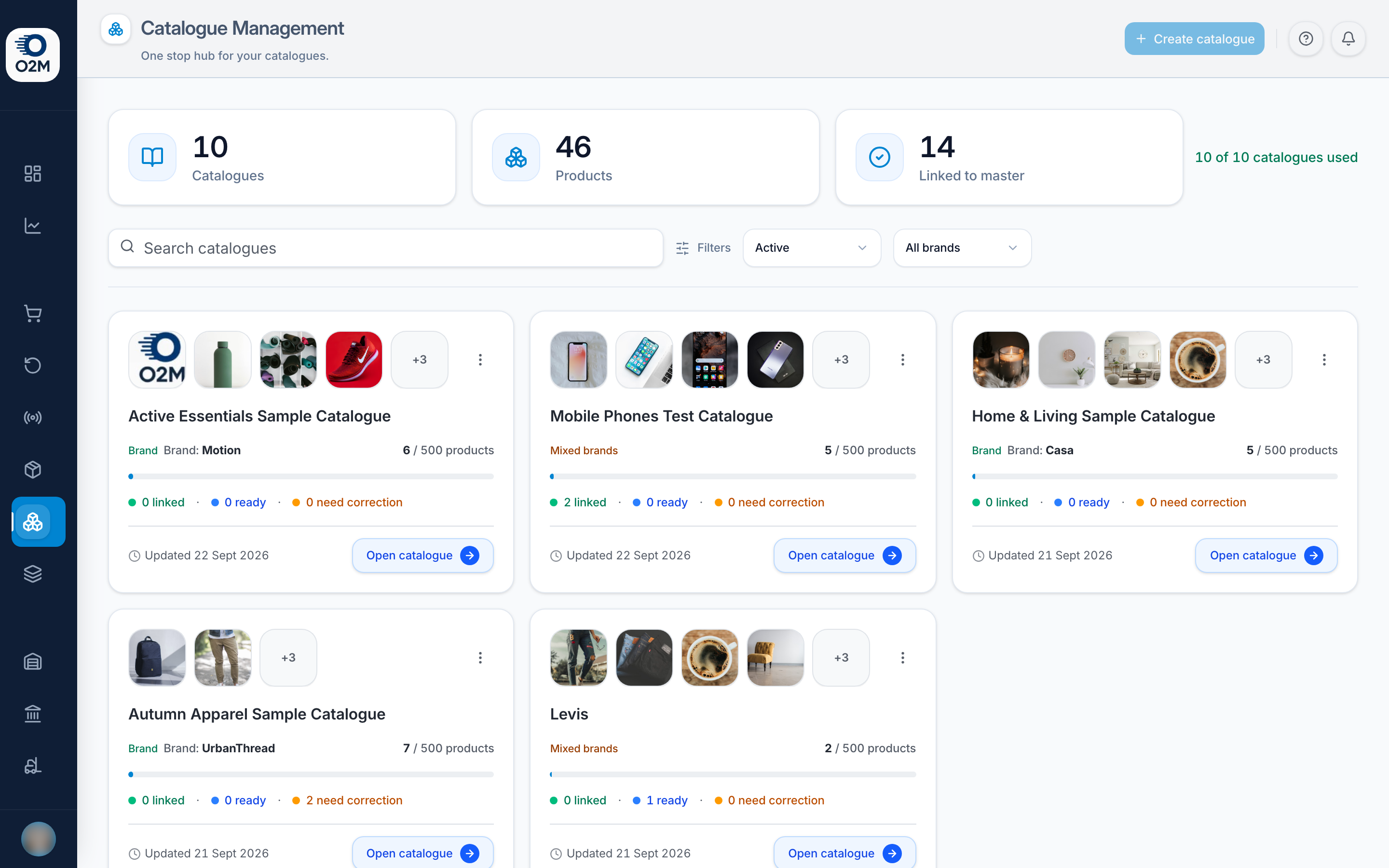Click the yellow armchair thumbnail in Levis
Viewport: 1389px width, 868px height.
[775, 657]
